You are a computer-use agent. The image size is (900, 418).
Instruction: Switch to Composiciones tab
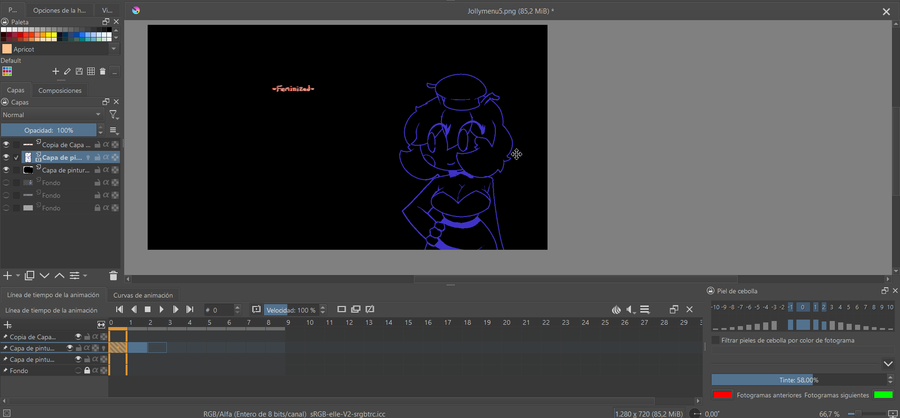pyautogui.click(x=60, y=90)
